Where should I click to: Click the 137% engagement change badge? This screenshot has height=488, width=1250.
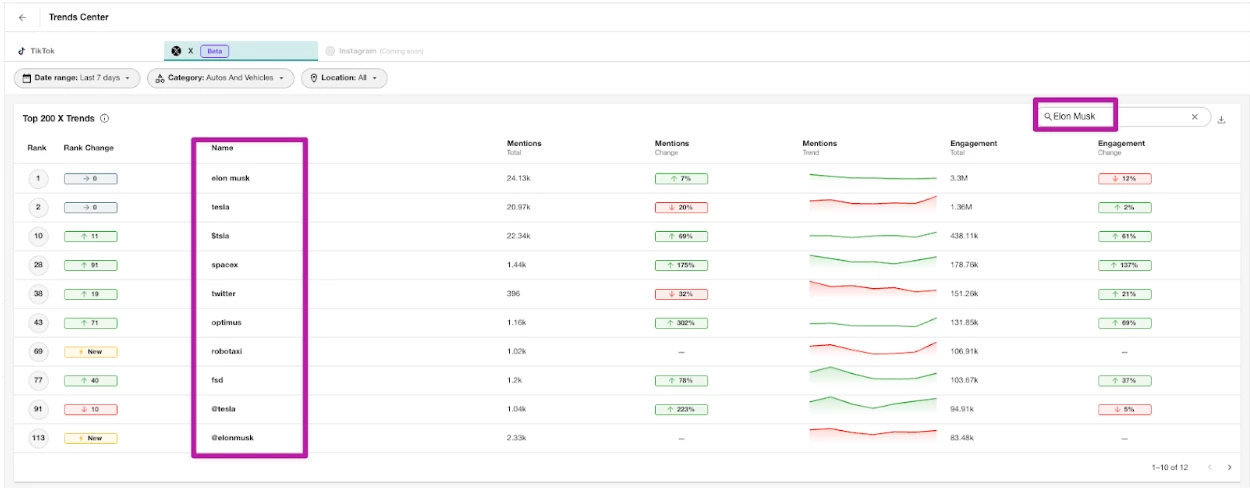[1124, 265]
